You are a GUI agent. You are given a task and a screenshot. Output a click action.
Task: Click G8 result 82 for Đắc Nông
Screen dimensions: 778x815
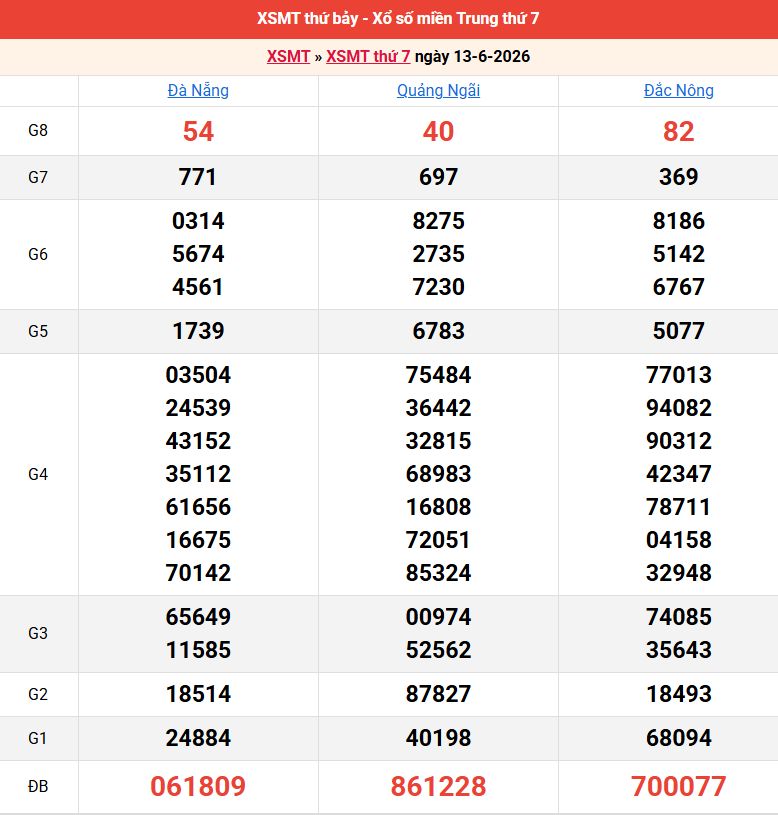coord(679,132)
